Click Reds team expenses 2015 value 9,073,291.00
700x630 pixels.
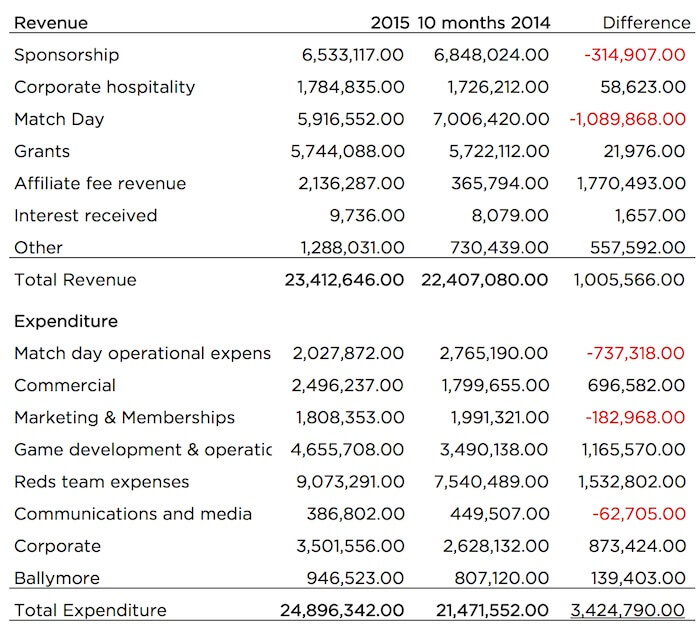tap(350, 482)
